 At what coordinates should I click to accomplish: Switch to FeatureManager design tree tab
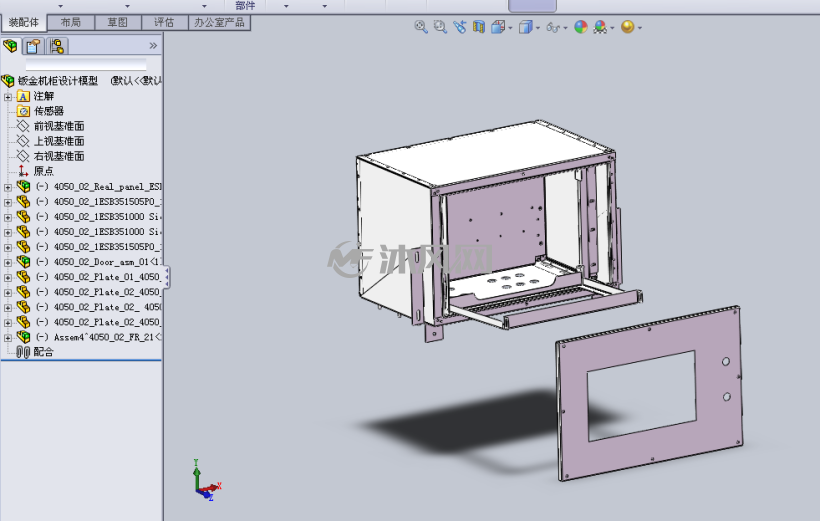pos(10,46)
